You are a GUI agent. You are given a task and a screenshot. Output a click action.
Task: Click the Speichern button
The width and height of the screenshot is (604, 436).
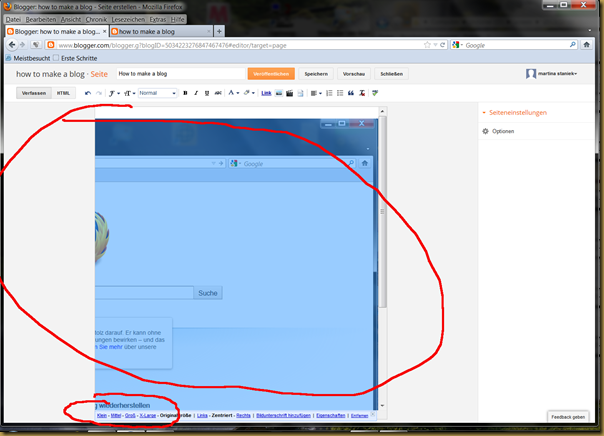pyautogui.click(x=316, y=74)
